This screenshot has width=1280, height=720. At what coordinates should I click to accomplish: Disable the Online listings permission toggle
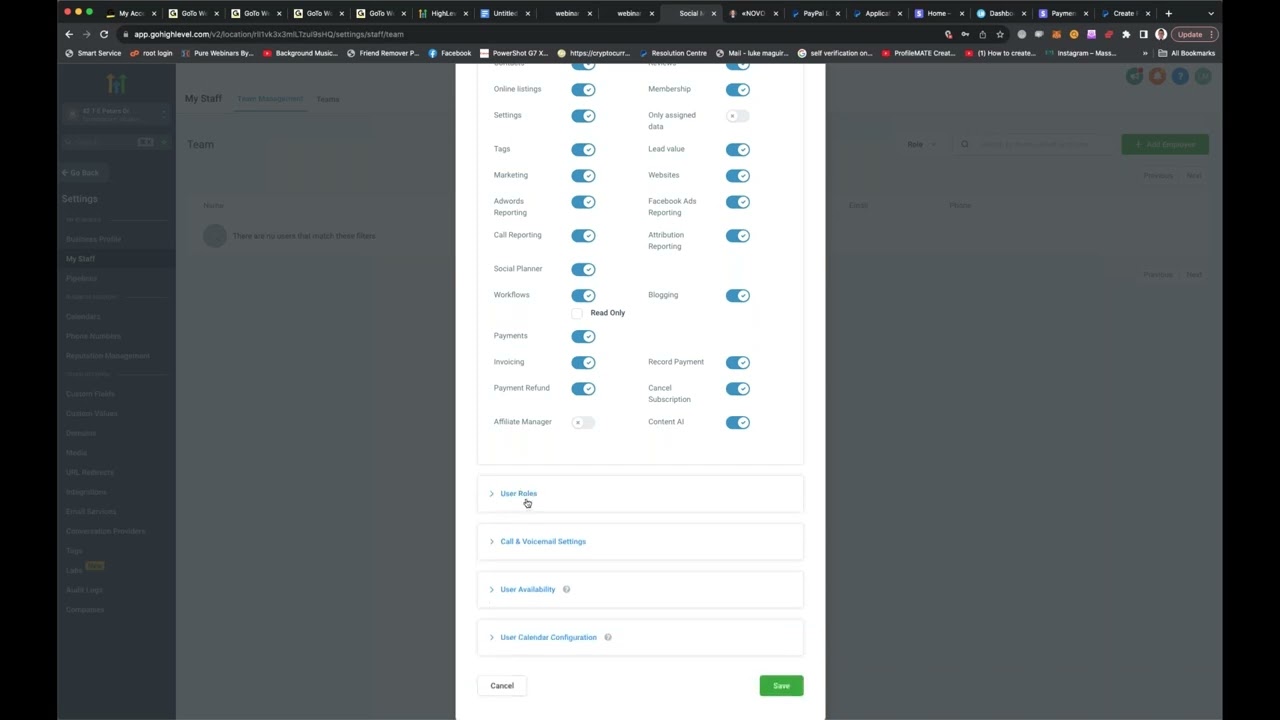pyautogui.click(x=583, y=90)
